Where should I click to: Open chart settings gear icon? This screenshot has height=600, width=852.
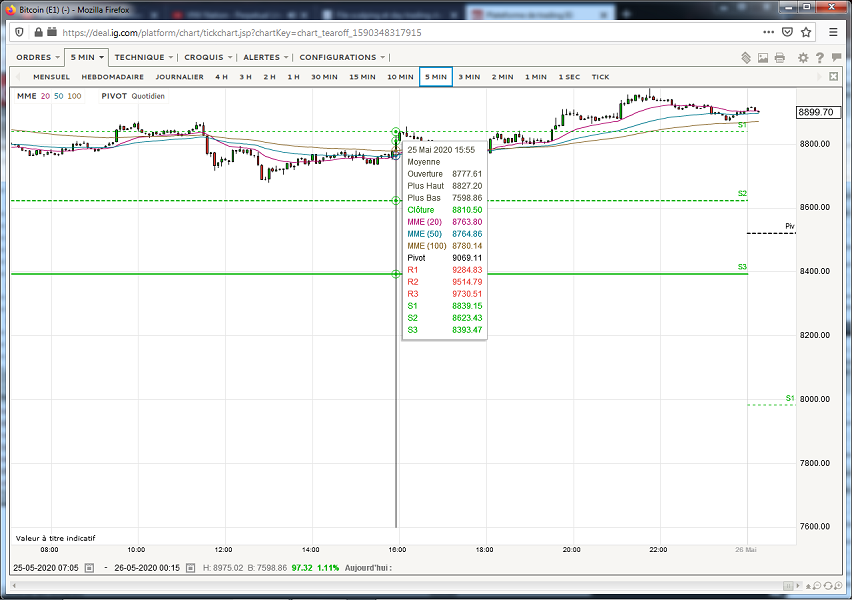tap(803, 58)
